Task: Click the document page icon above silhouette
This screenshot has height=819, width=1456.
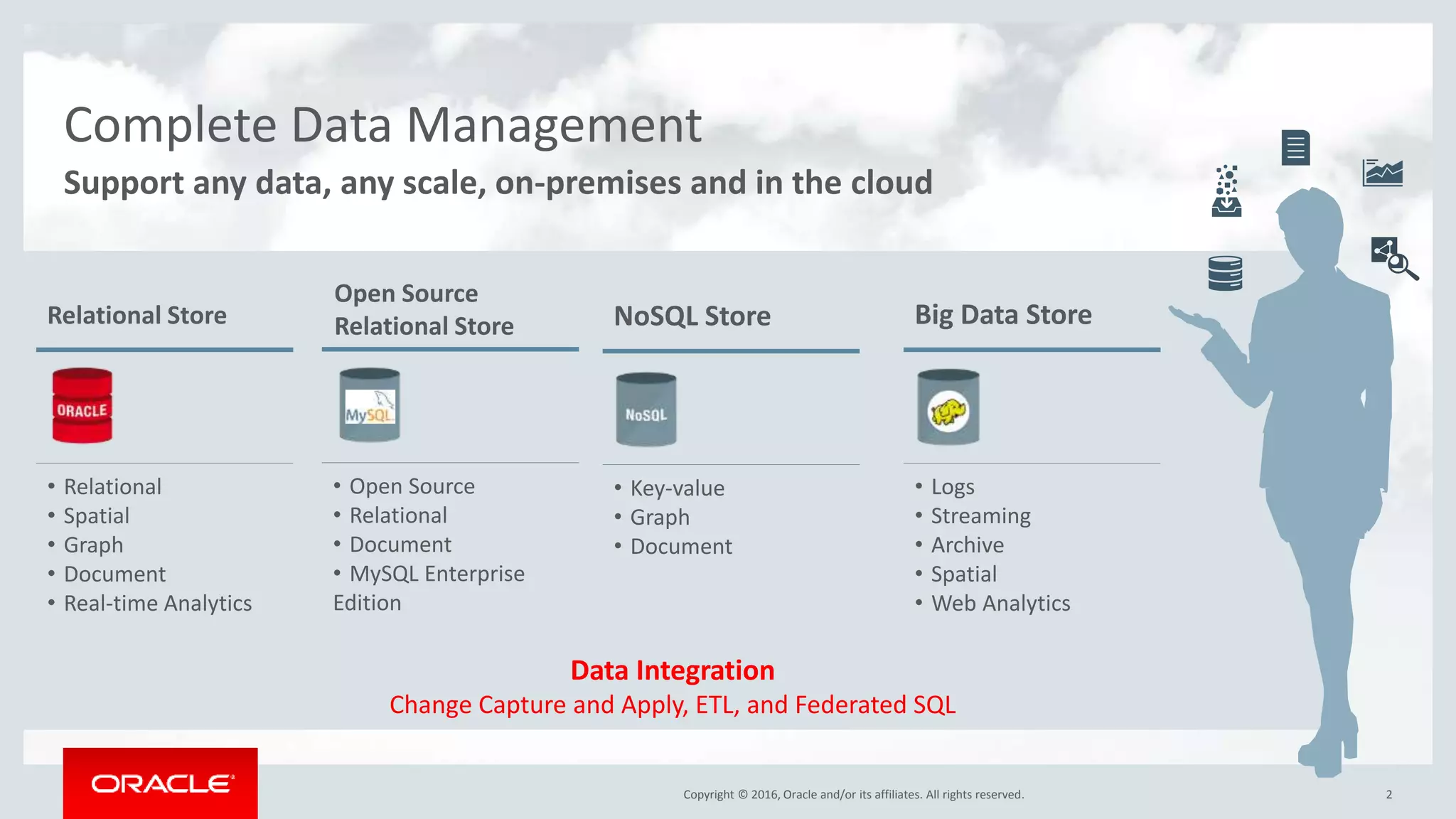Action: coord(1295,148)
